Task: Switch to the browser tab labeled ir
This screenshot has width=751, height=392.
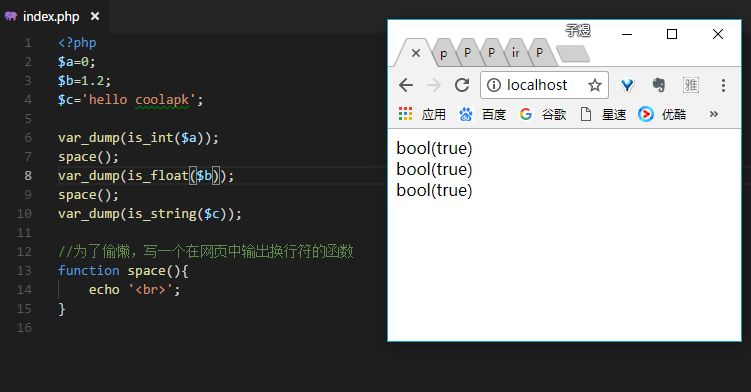Action: pos(515,53)
